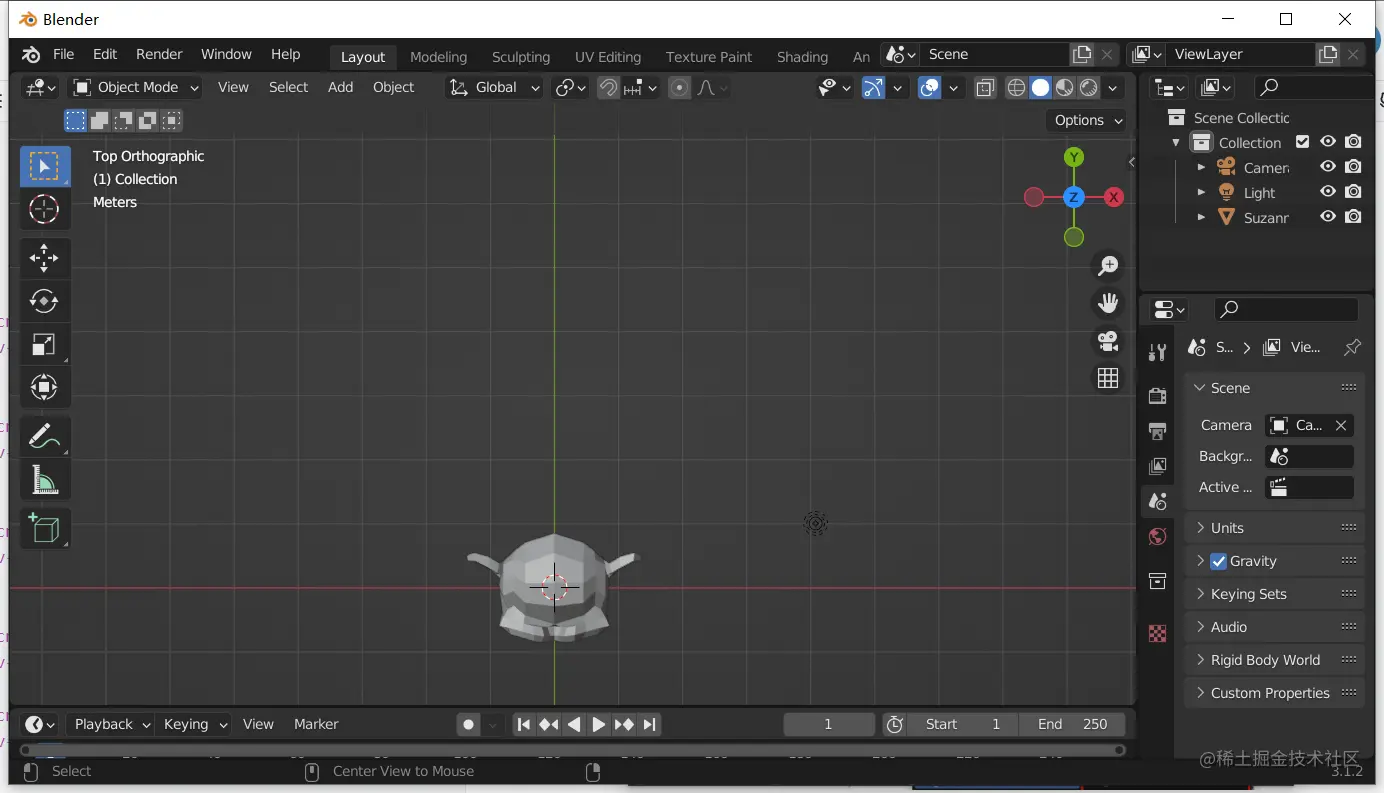The height and width of the screenshot is (793, 1384).
Task: Toggle snapping magnet icon
Action: (x=608, y=88)
